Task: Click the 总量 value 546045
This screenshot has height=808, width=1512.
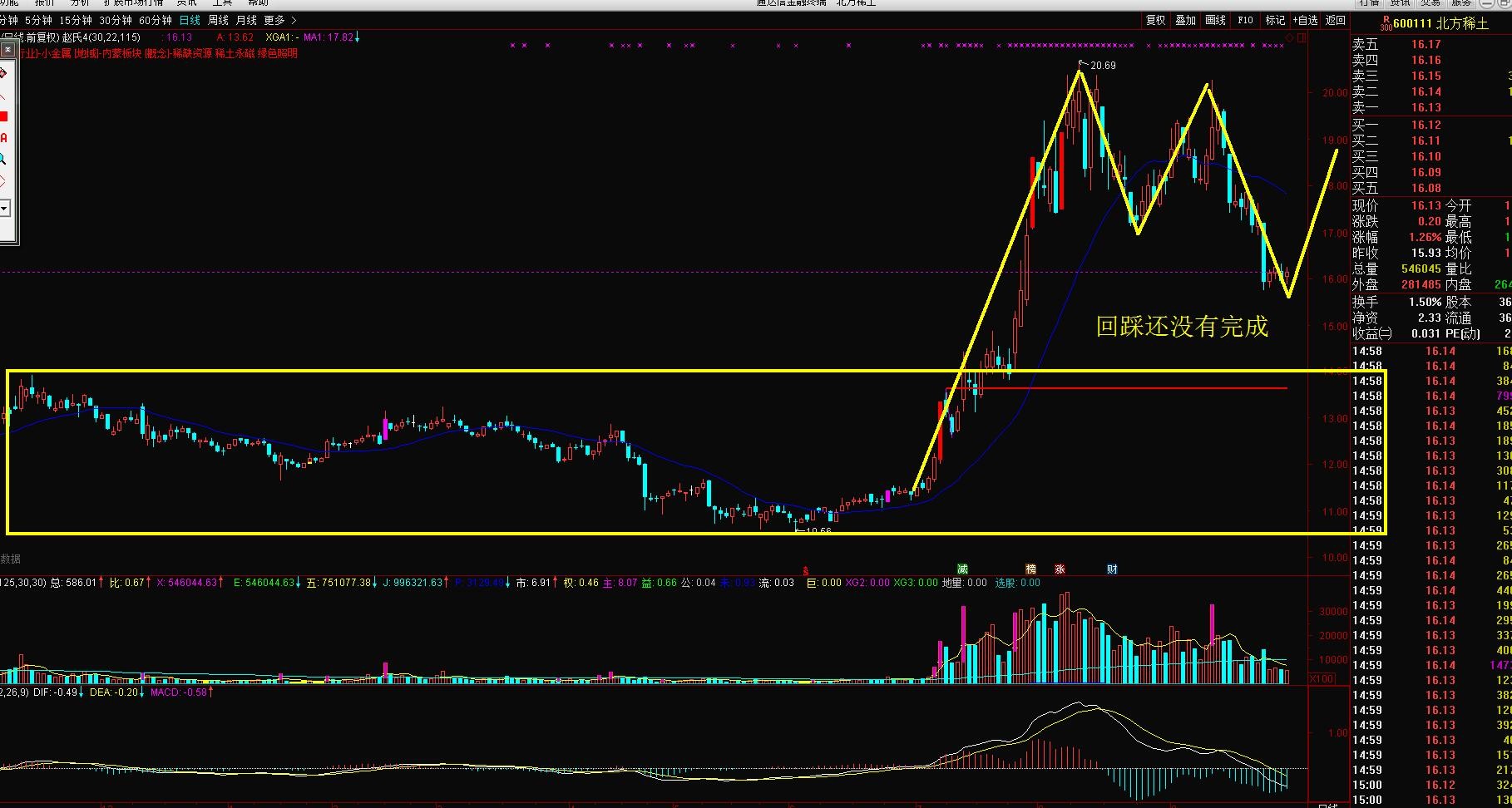Action: pos(1421,269)
